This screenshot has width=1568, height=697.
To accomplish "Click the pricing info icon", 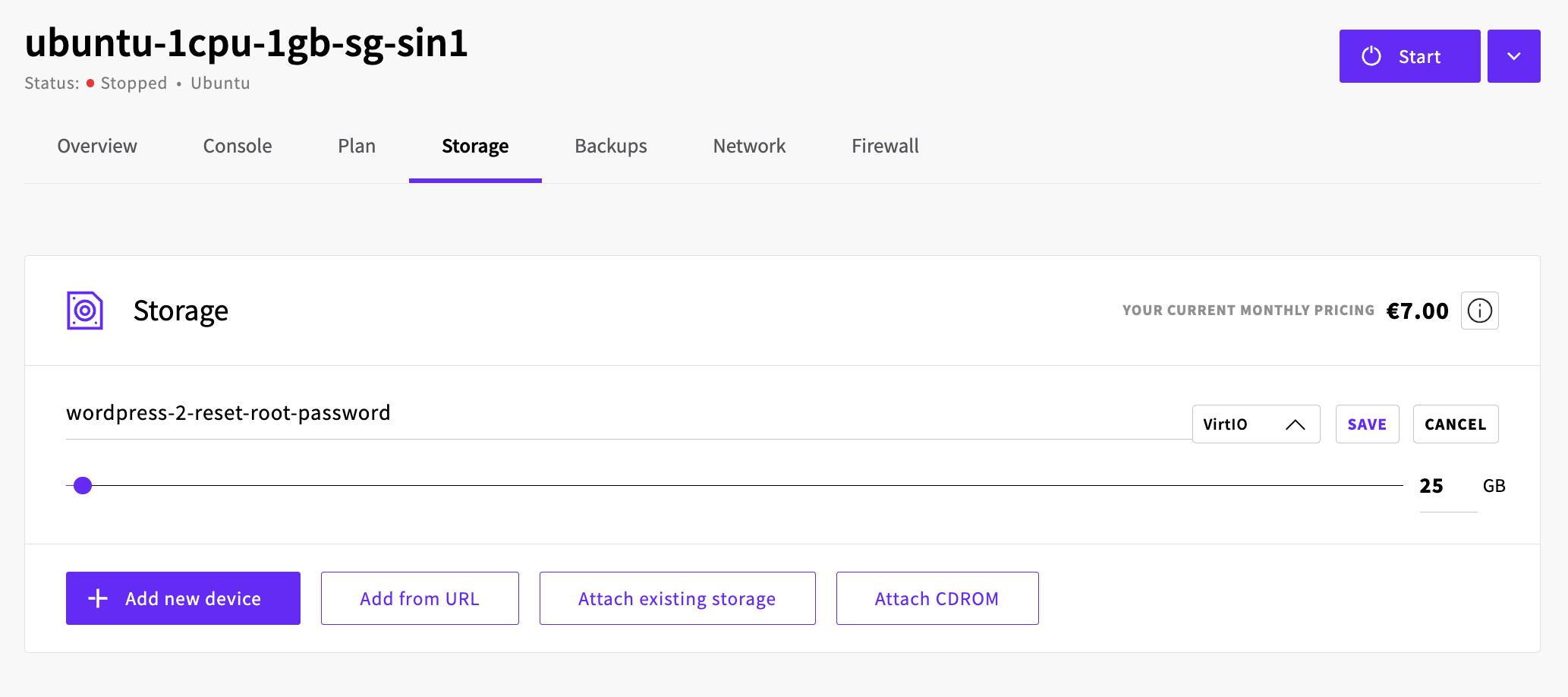I will (1479, 311).
